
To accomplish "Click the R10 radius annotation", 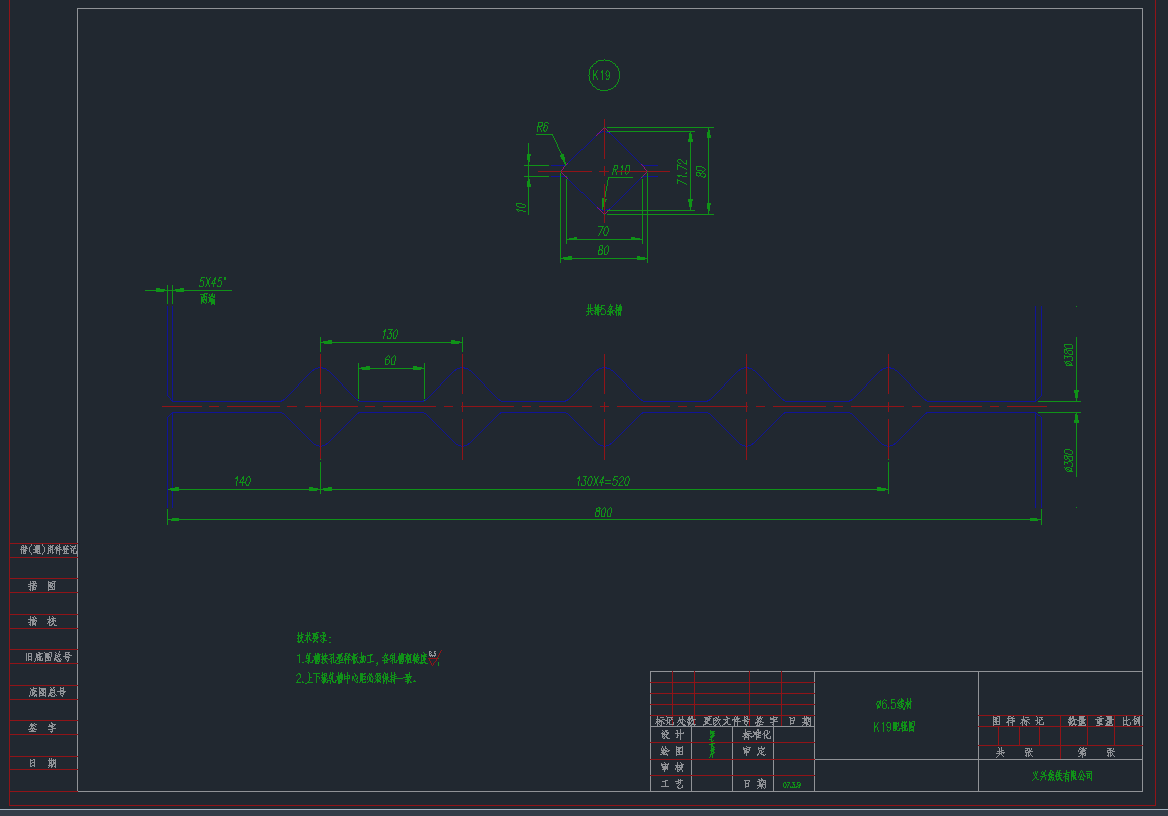I will click(x=620, y=170).
